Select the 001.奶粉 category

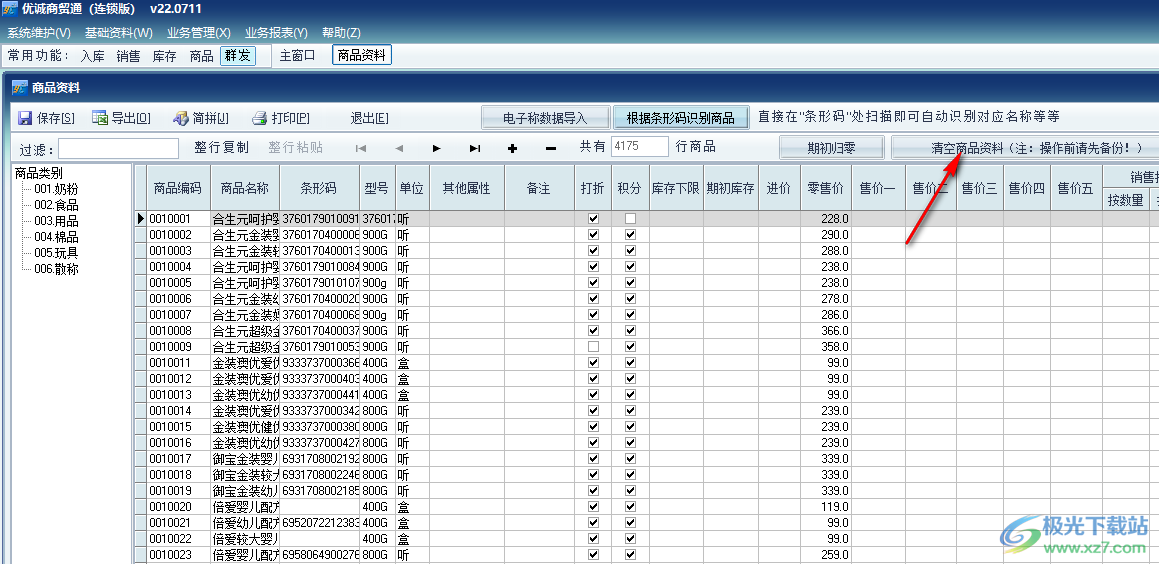click(x=56, y=189)
